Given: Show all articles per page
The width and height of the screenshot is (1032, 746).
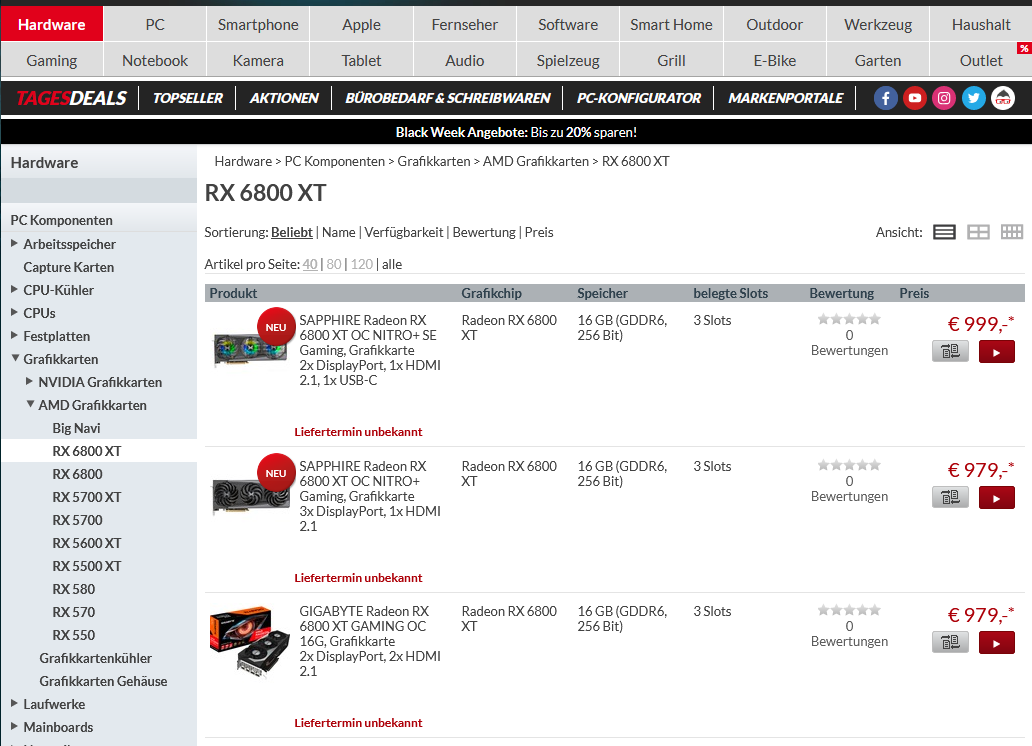Looking at the screenshot, I should coord(392,265).
